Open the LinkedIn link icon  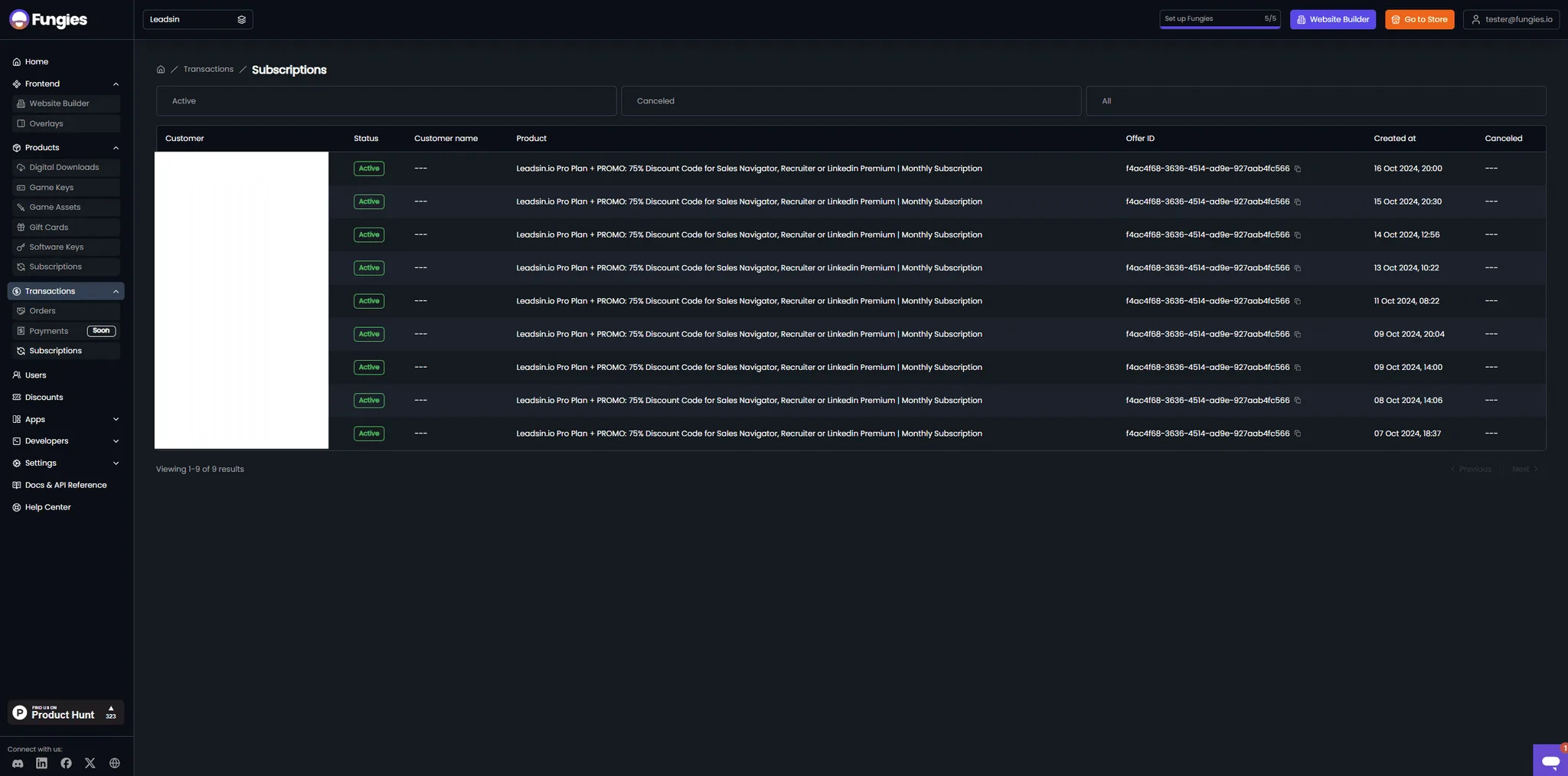(41, 763)
